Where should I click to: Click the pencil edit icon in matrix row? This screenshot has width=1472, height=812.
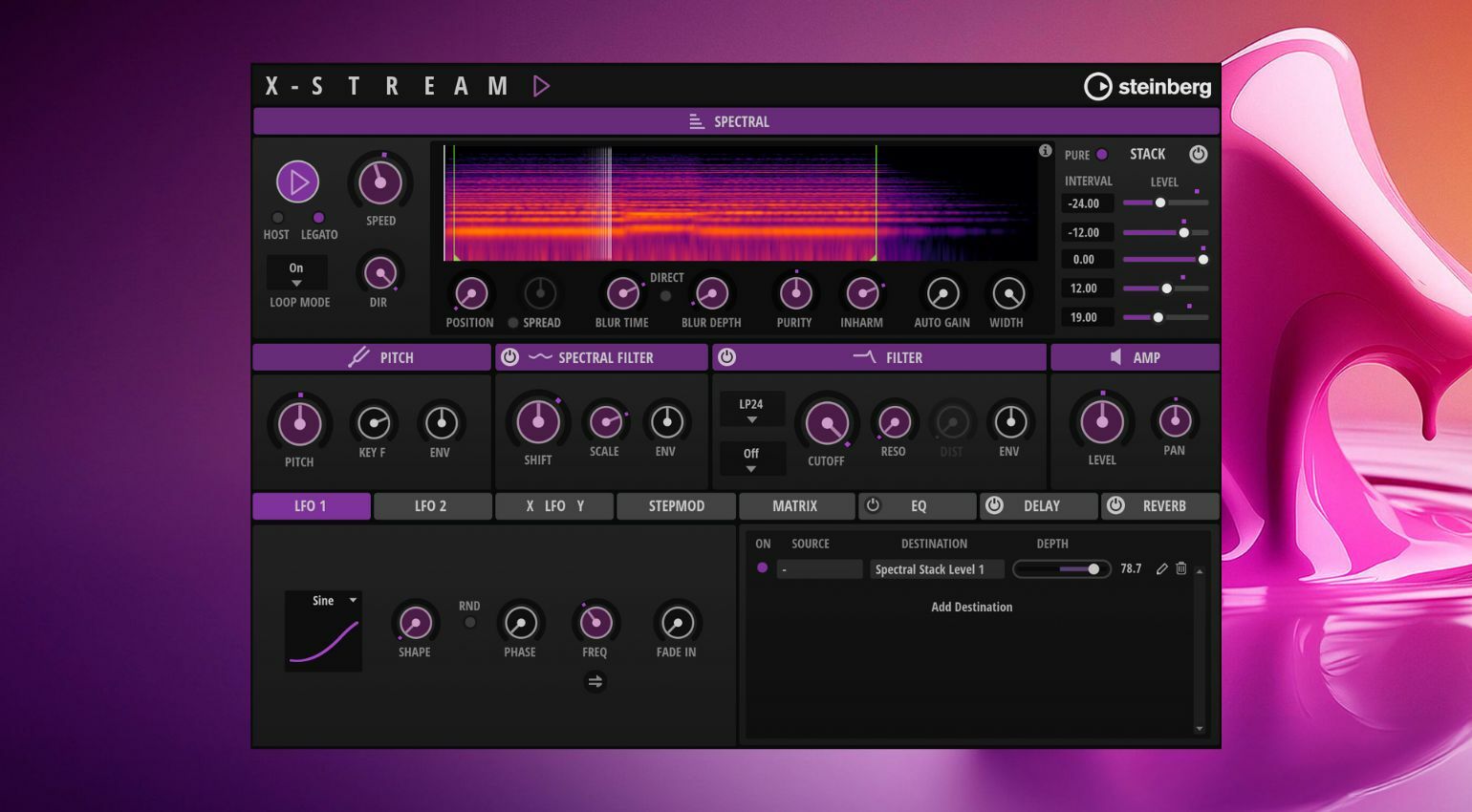[x=1161, y=568]
